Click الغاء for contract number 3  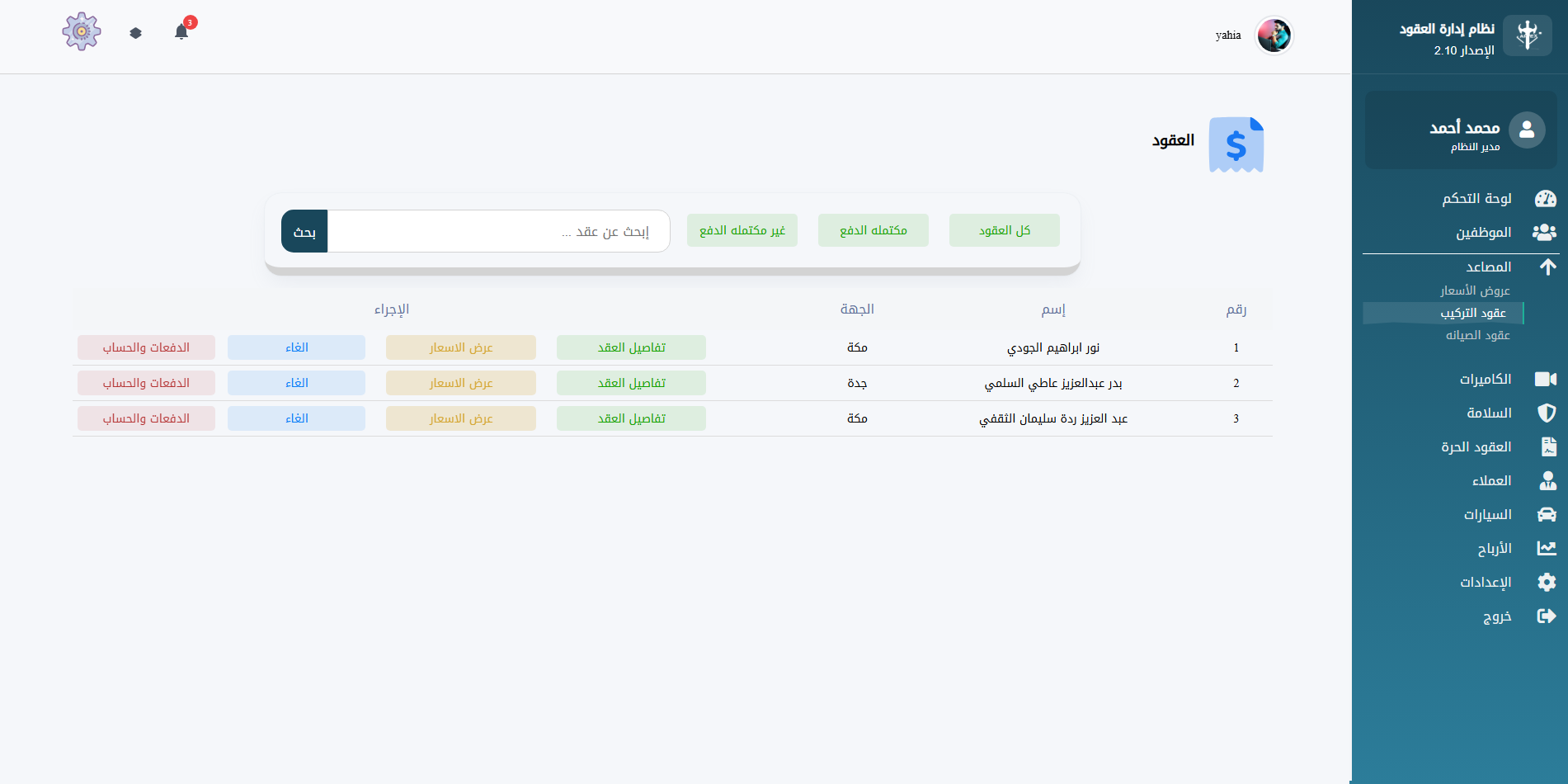coord(296,418)
